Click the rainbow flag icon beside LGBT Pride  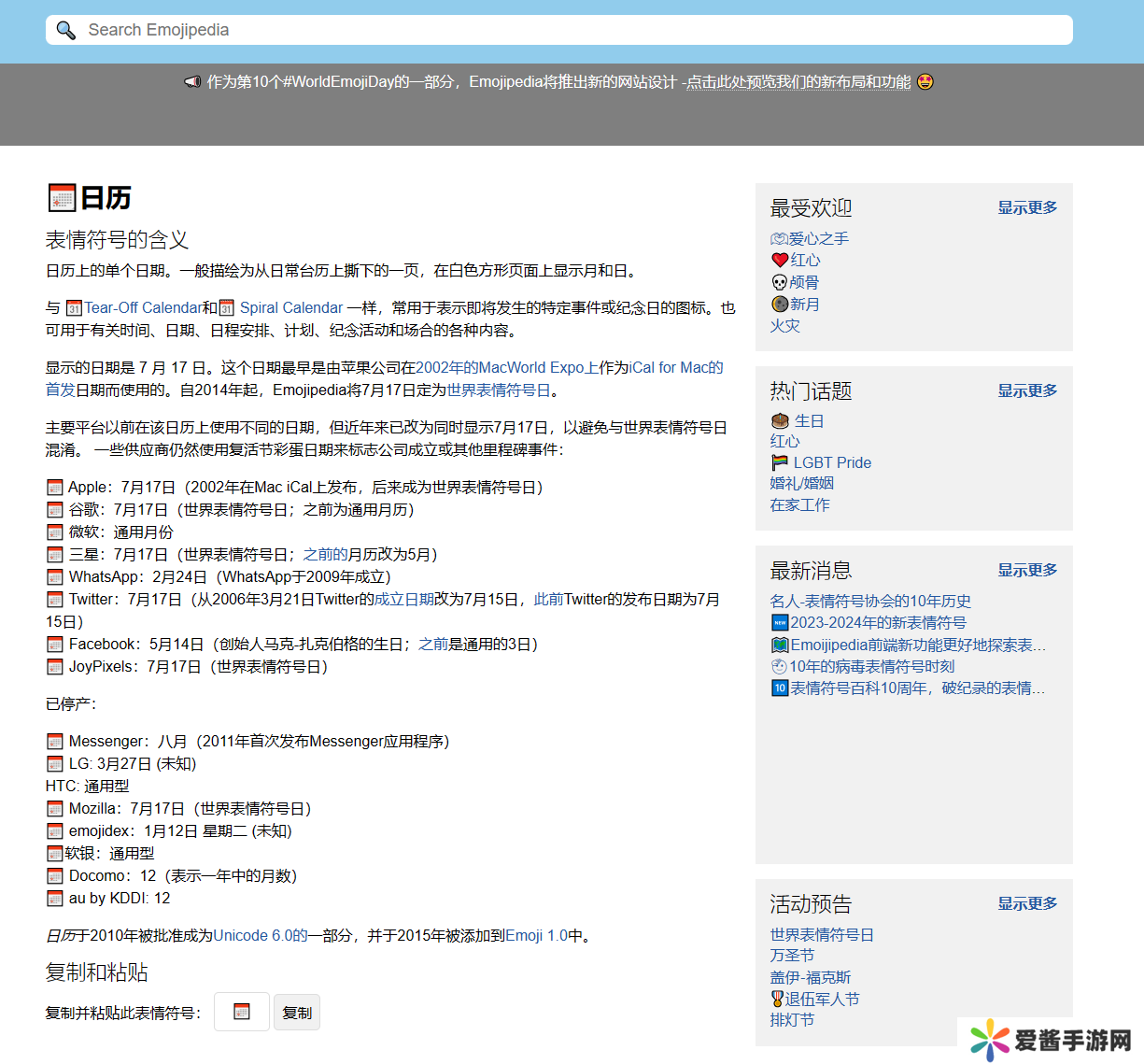click(x=780, y=462)
